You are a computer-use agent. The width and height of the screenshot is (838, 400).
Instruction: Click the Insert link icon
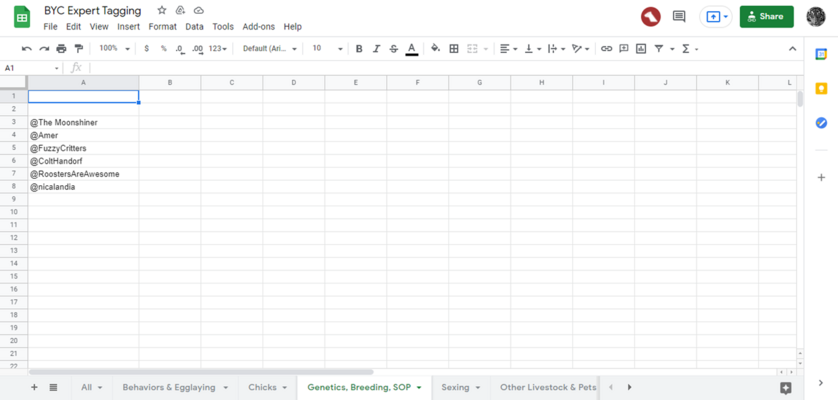coord(606,49)
